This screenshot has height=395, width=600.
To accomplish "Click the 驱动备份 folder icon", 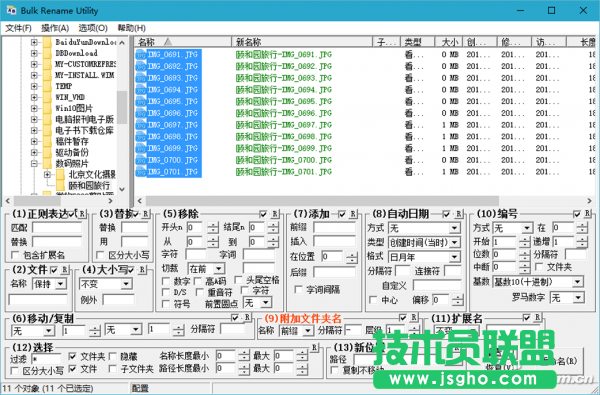I will click(47, 152).
